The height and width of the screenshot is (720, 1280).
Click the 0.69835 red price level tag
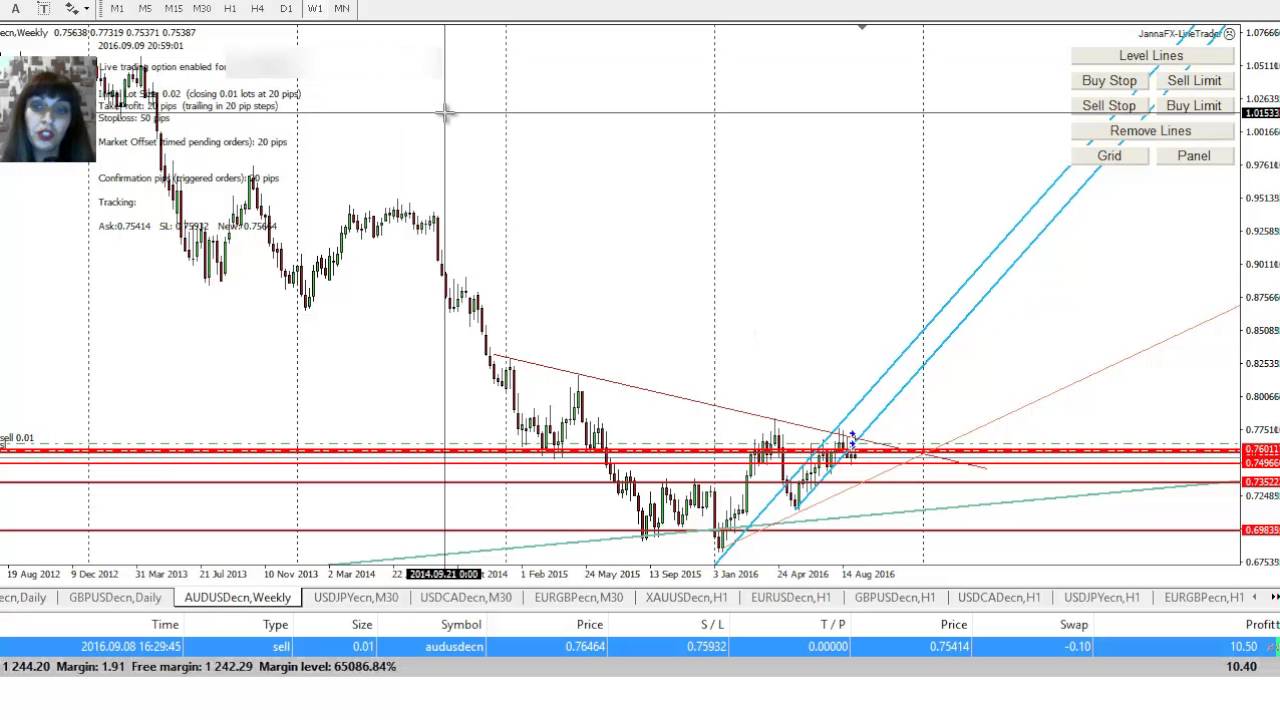1261,530
